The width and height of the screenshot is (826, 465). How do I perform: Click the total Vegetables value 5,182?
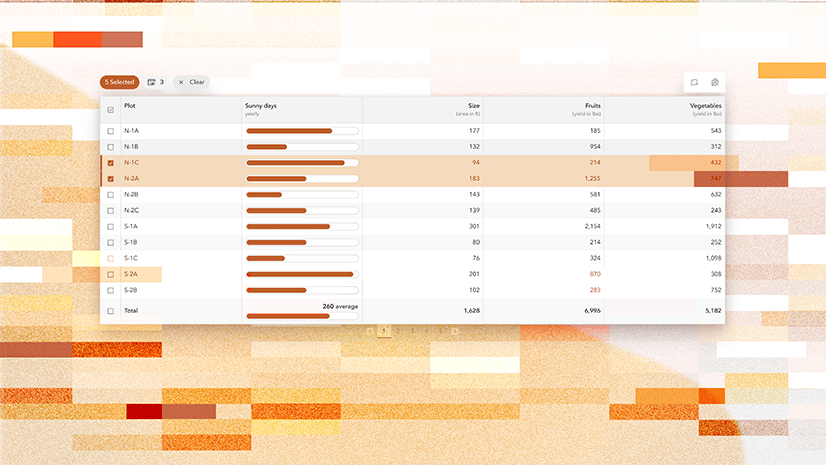point(714,311)
